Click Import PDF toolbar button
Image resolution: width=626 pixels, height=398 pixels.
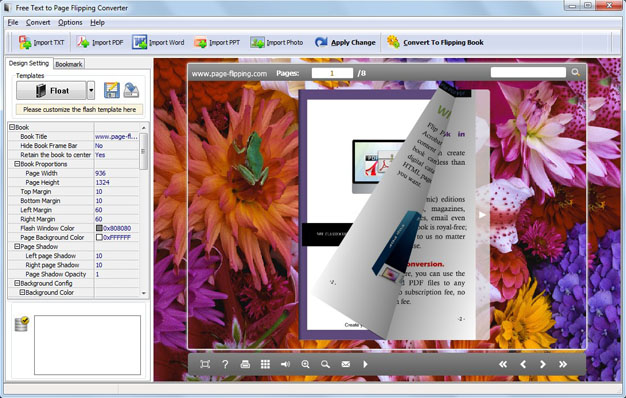pyautogui.click(x=100, y=42)
